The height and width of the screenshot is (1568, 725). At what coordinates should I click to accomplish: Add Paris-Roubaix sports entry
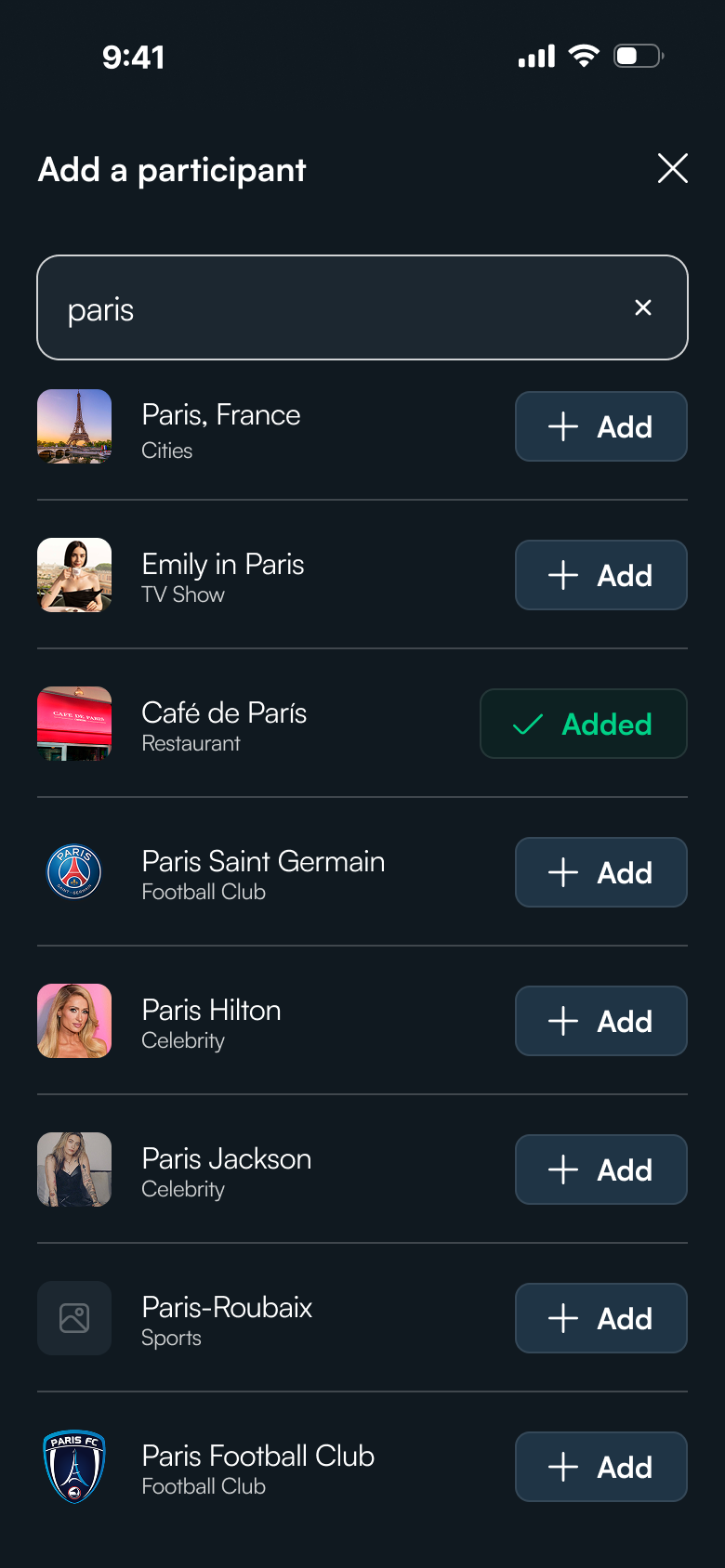[x=600, y=1318]
